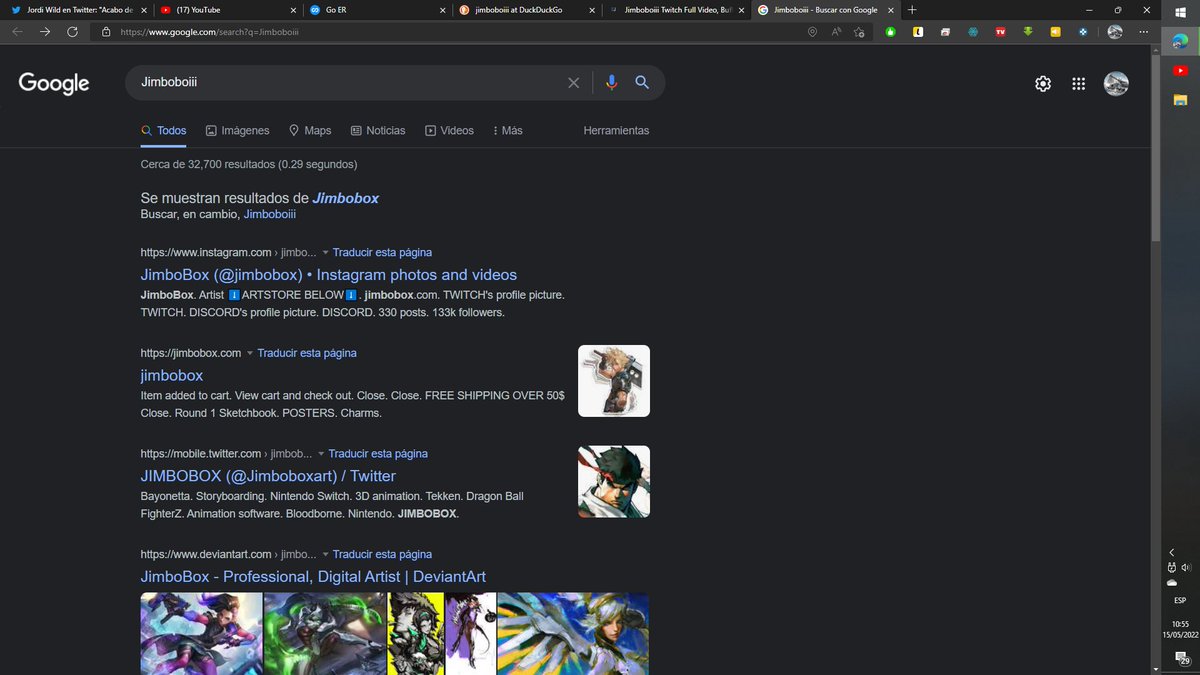
Task: Open Google settings gear
Action: coord(1043,84)
